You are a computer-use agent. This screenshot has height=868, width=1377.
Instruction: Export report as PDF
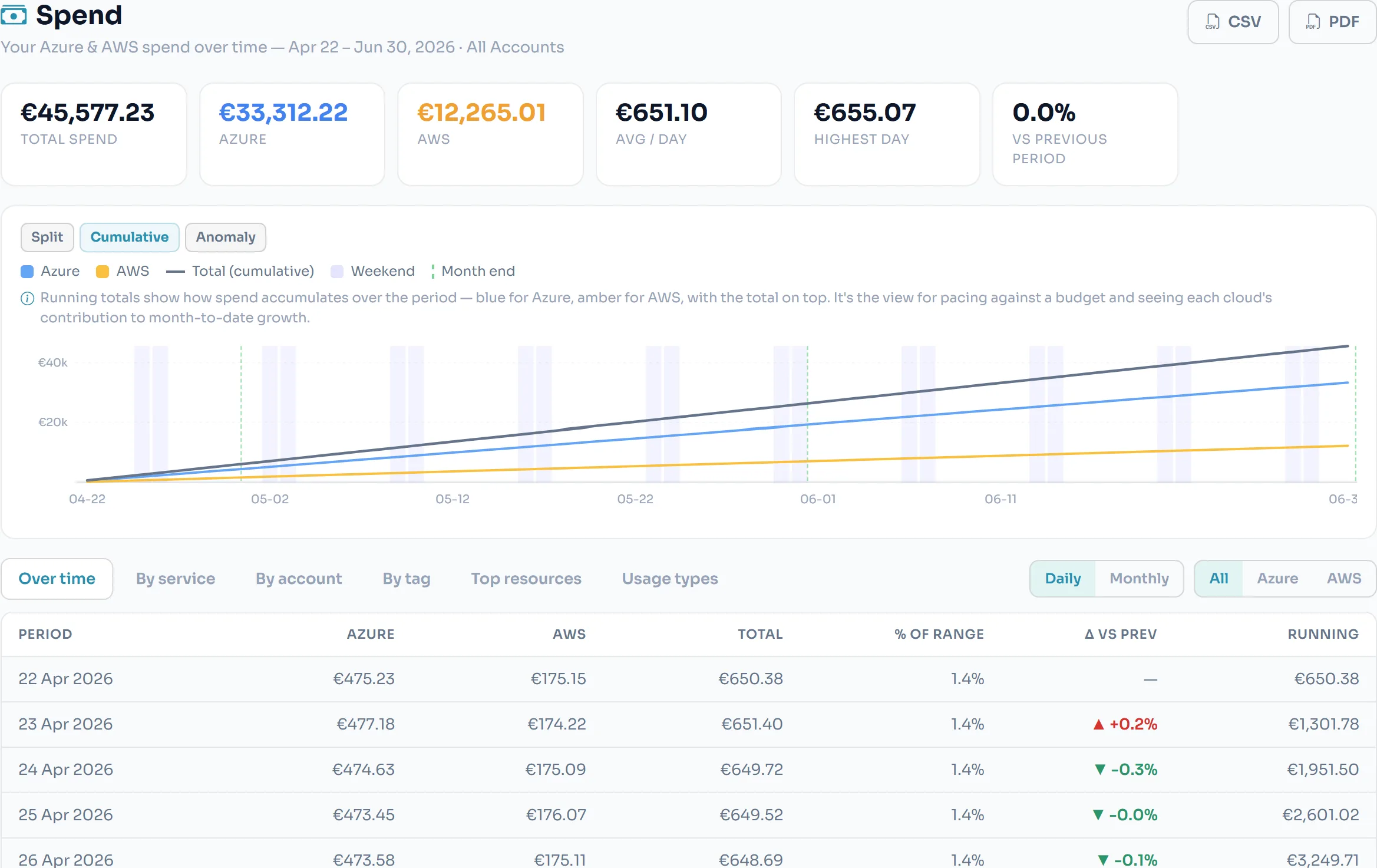1332,22
